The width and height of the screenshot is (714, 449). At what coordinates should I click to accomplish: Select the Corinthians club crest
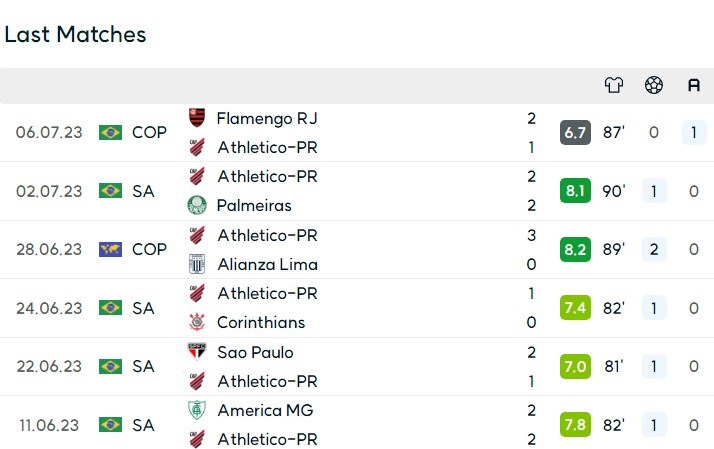tap(197, 322)
